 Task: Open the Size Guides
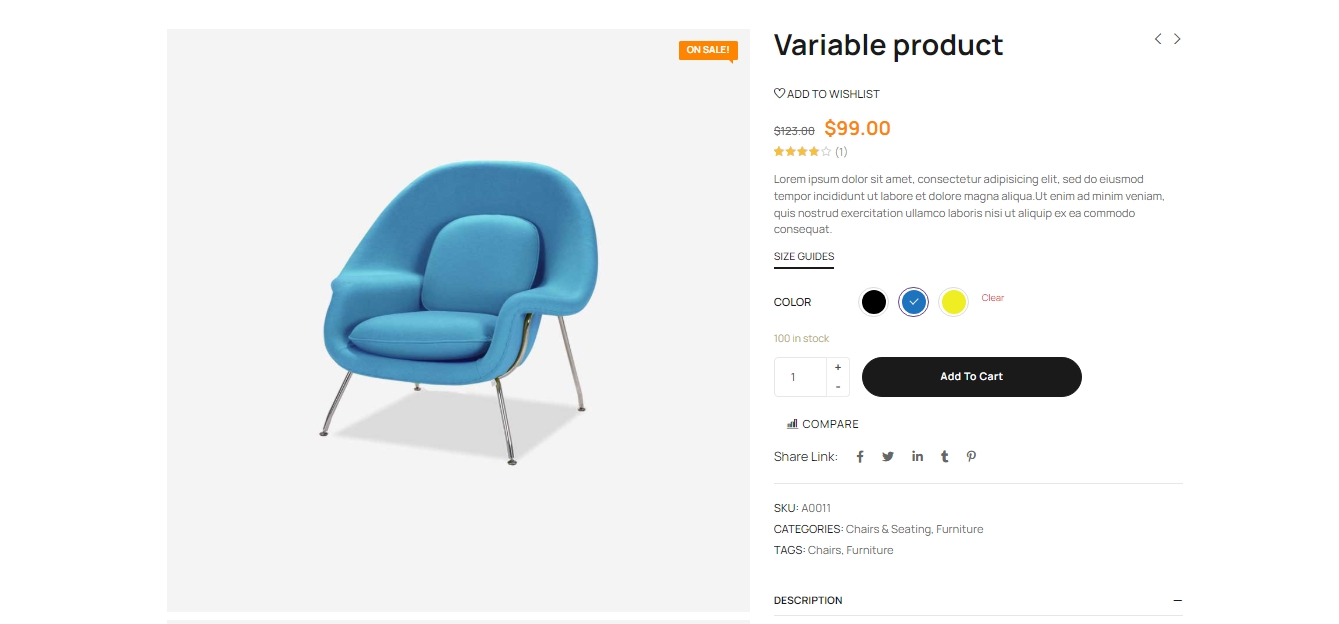pyautogui.click(x=803, y=255)
